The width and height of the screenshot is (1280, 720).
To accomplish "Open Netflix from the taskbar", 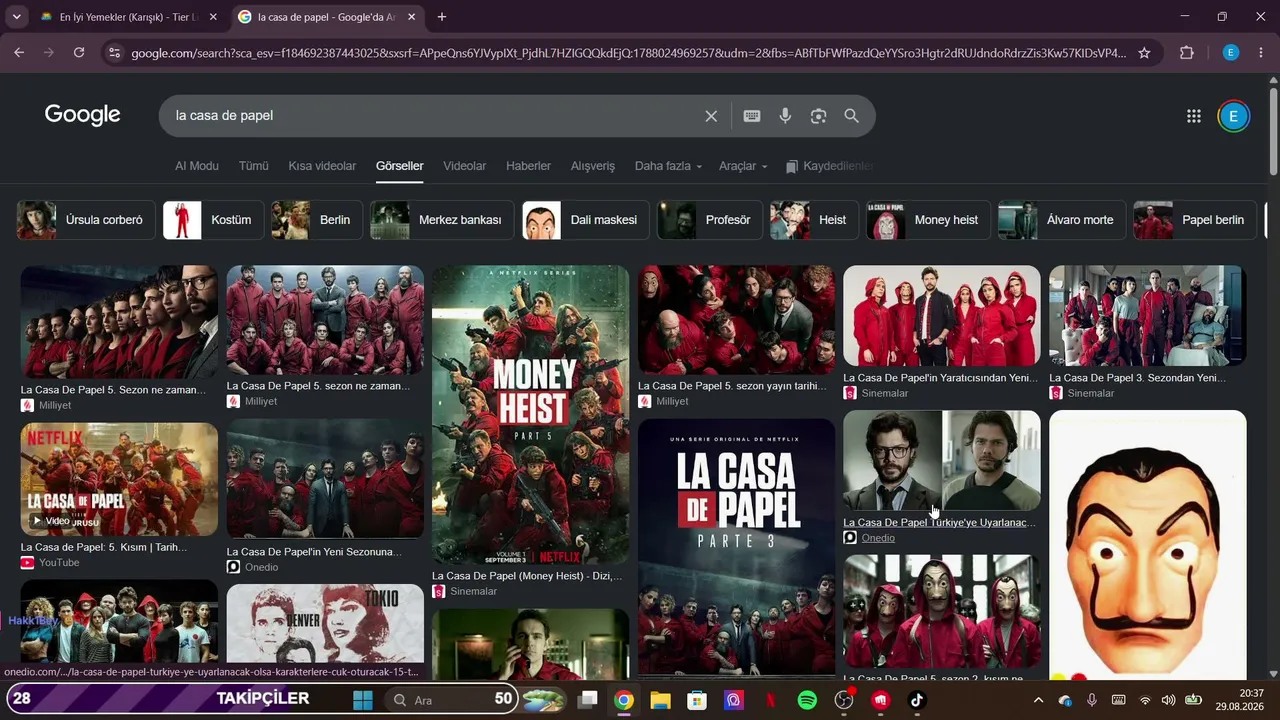I will (x=770, y=700).
